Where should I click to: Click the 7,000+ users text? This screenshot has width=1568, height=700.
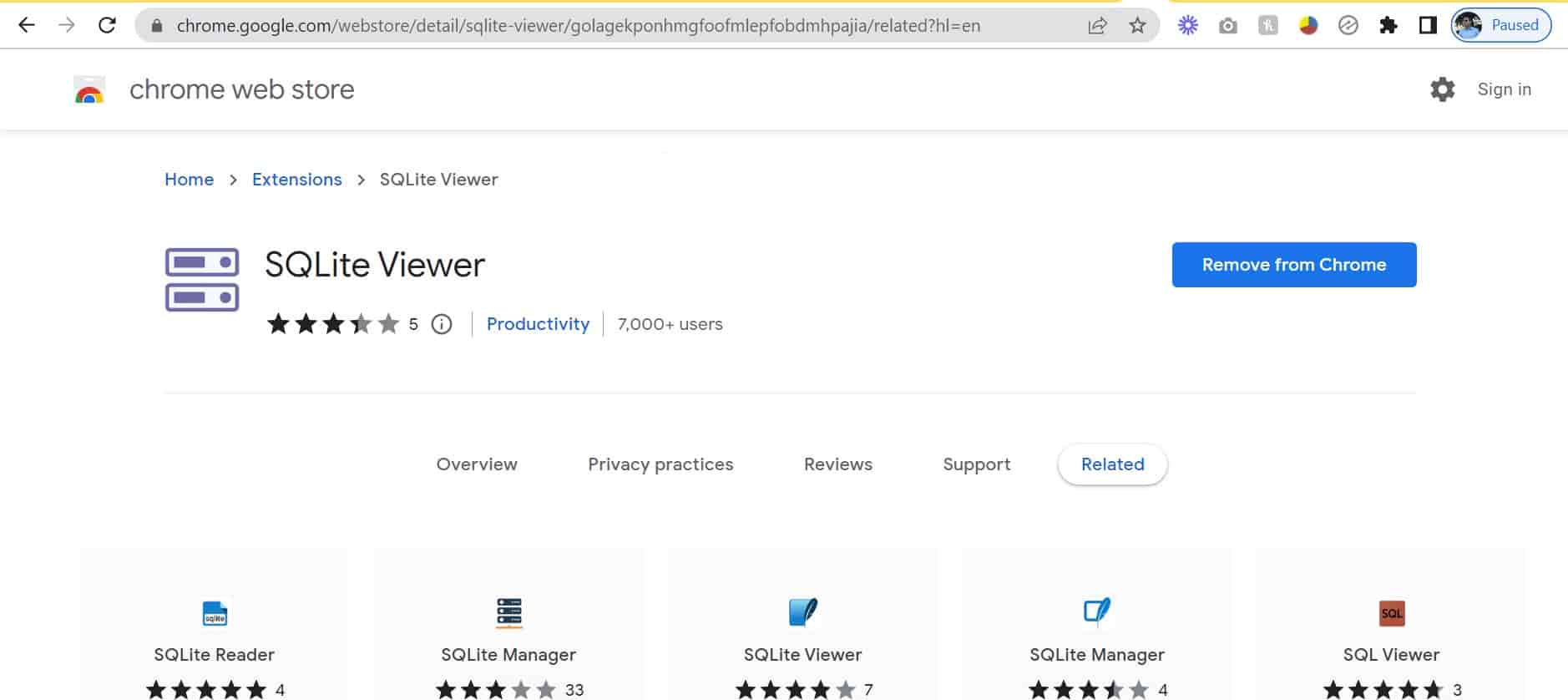click(x=670, y=324)
